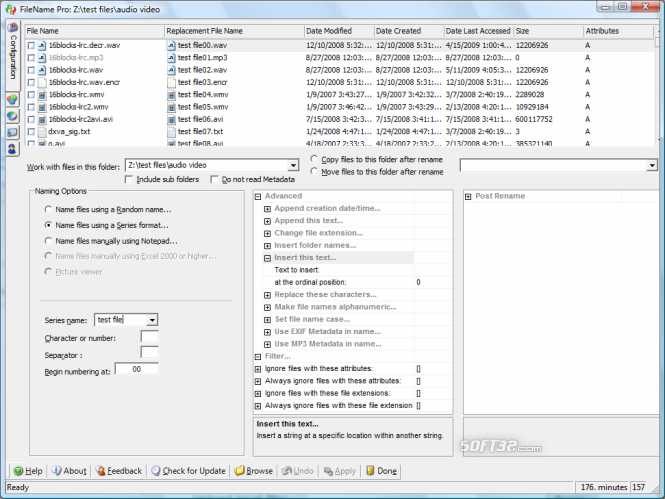Click the icon beside test file01.mp3

click(171, 58)
